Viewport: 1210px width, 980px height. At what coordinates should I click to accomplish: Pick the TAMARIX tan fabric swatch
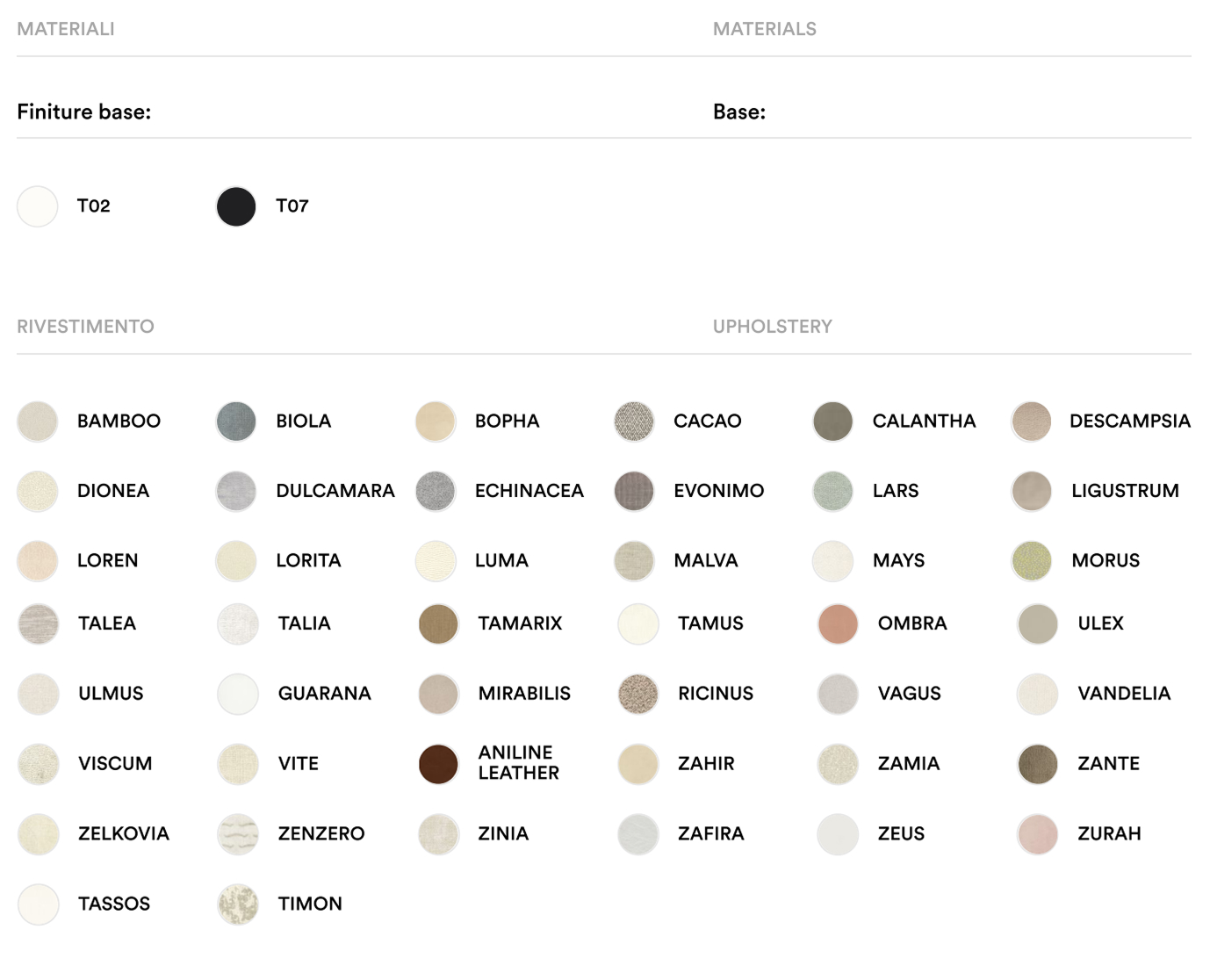coord(438,624)
